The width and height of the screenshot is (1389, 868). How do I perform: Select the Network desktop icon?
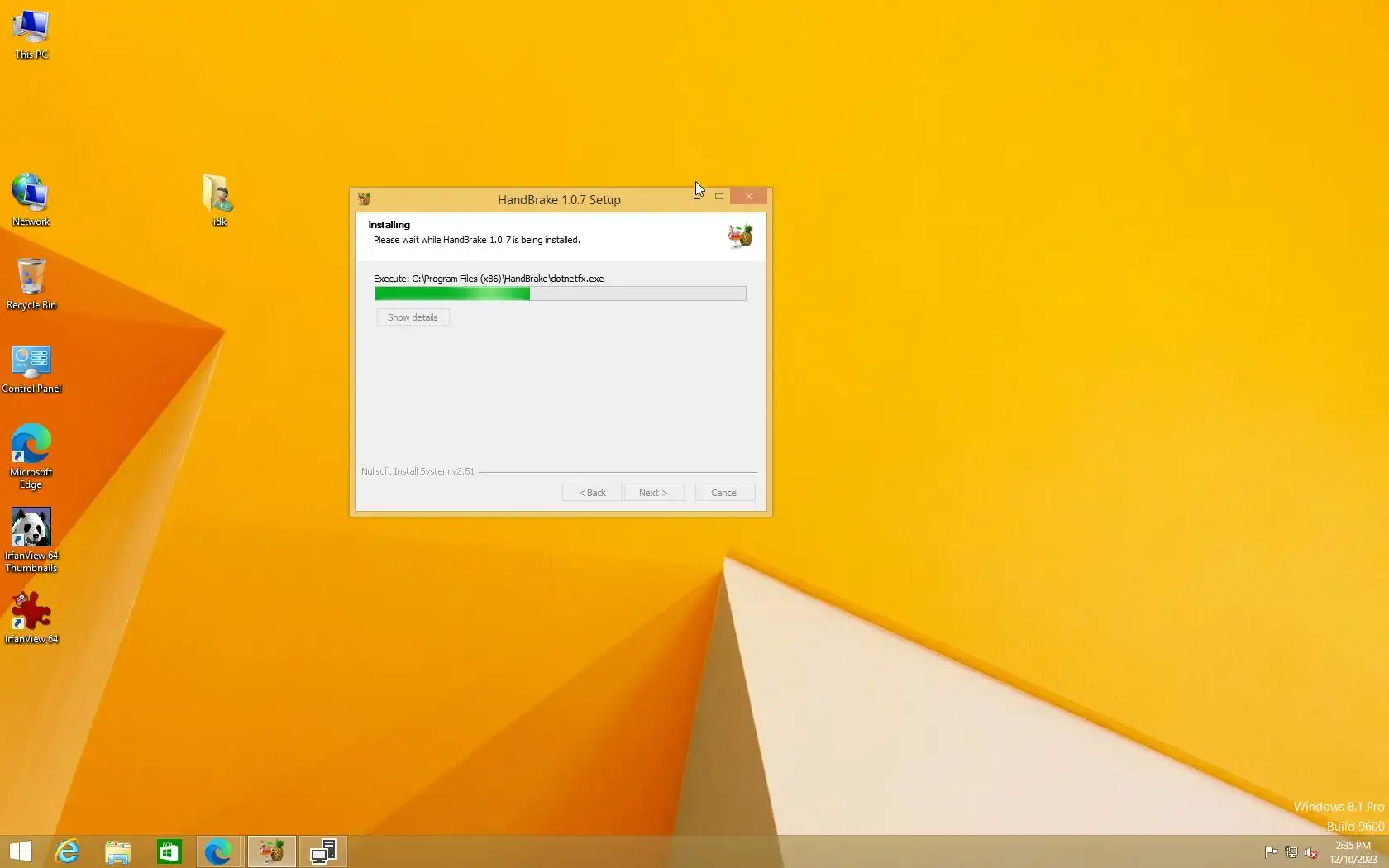coord(31,200)
